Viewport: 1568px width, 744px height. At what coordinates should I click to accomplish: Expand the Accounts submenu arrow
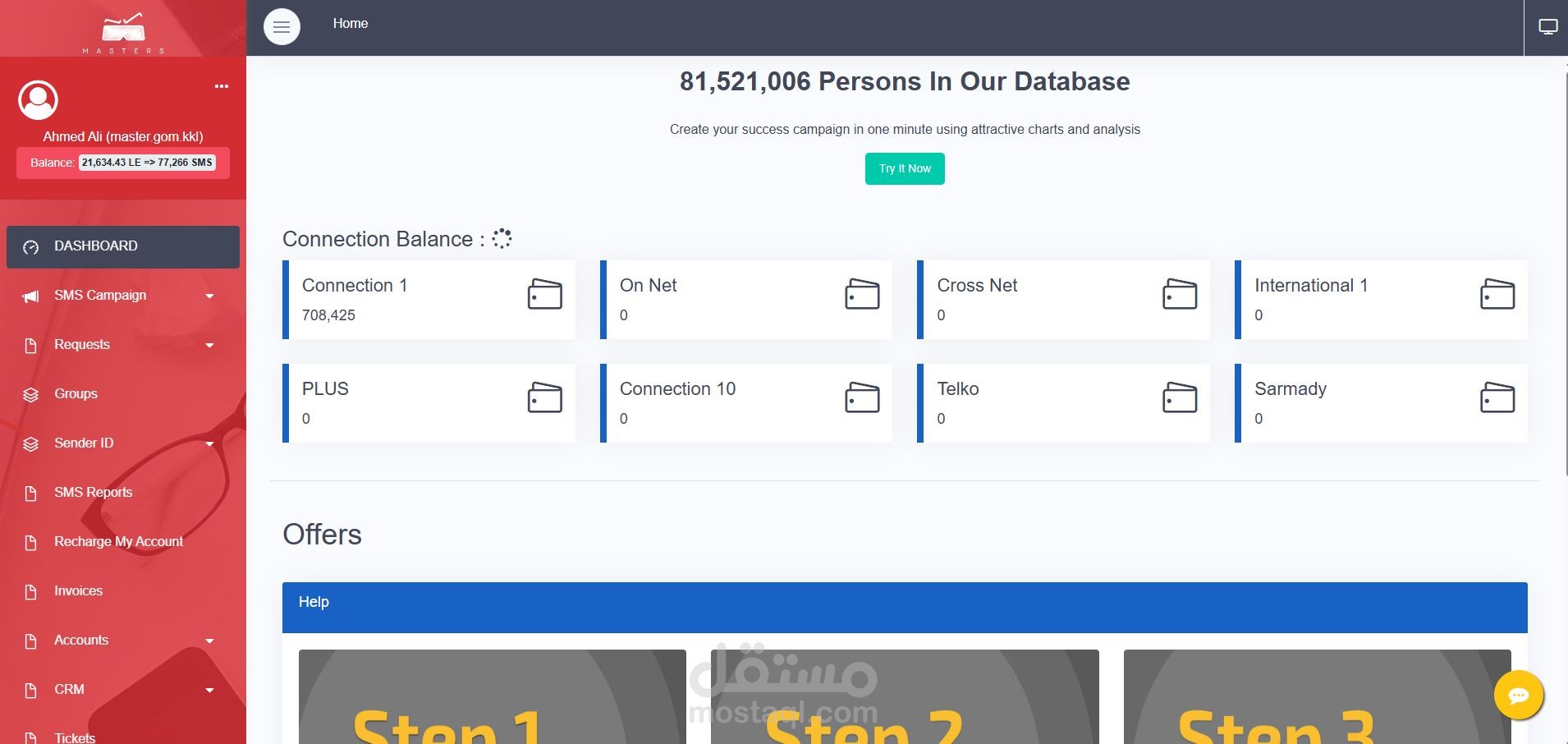[x=210, y=641]
